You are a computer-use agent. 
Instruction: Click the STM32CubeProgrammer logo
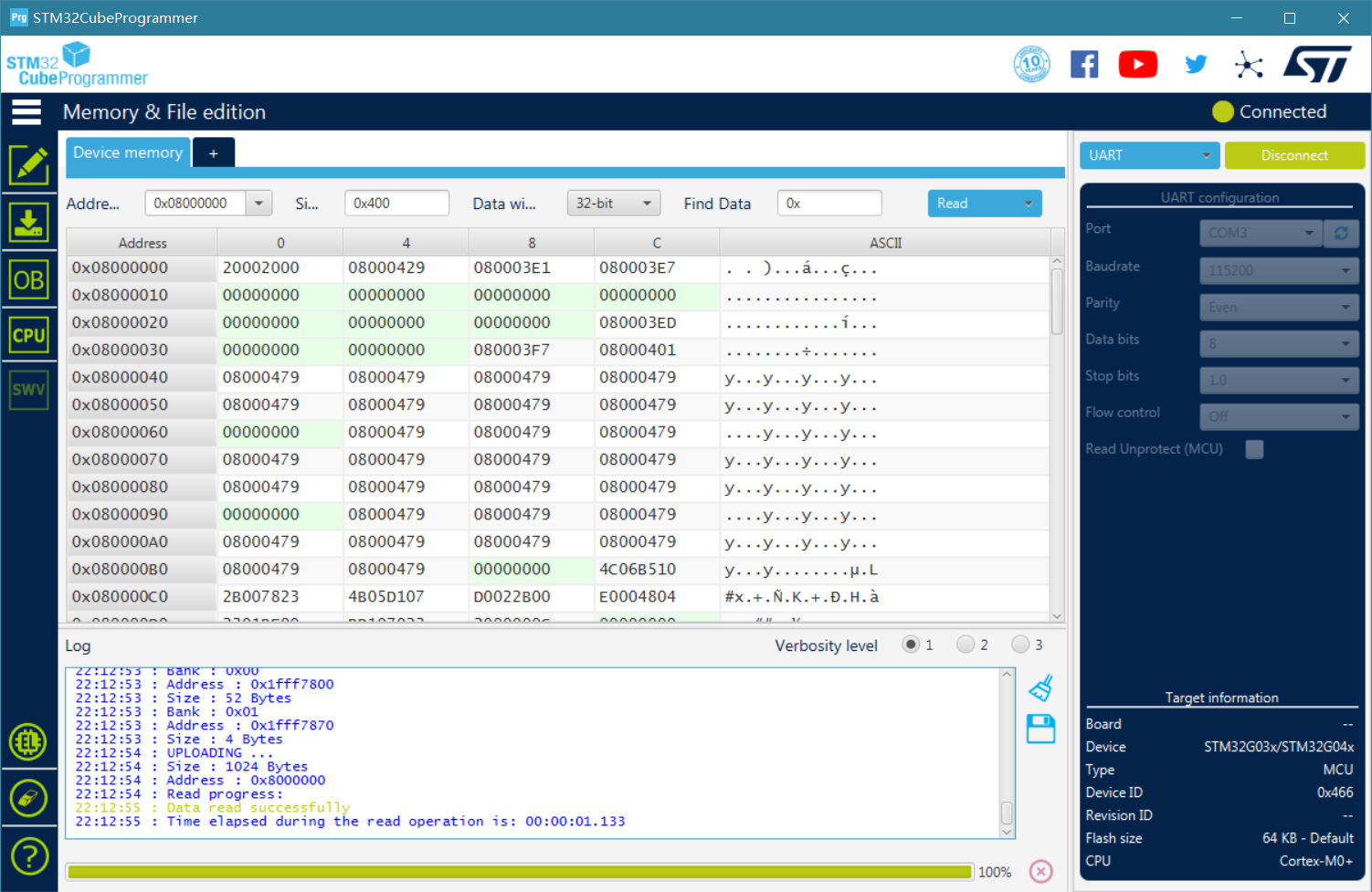coord(77,65)
